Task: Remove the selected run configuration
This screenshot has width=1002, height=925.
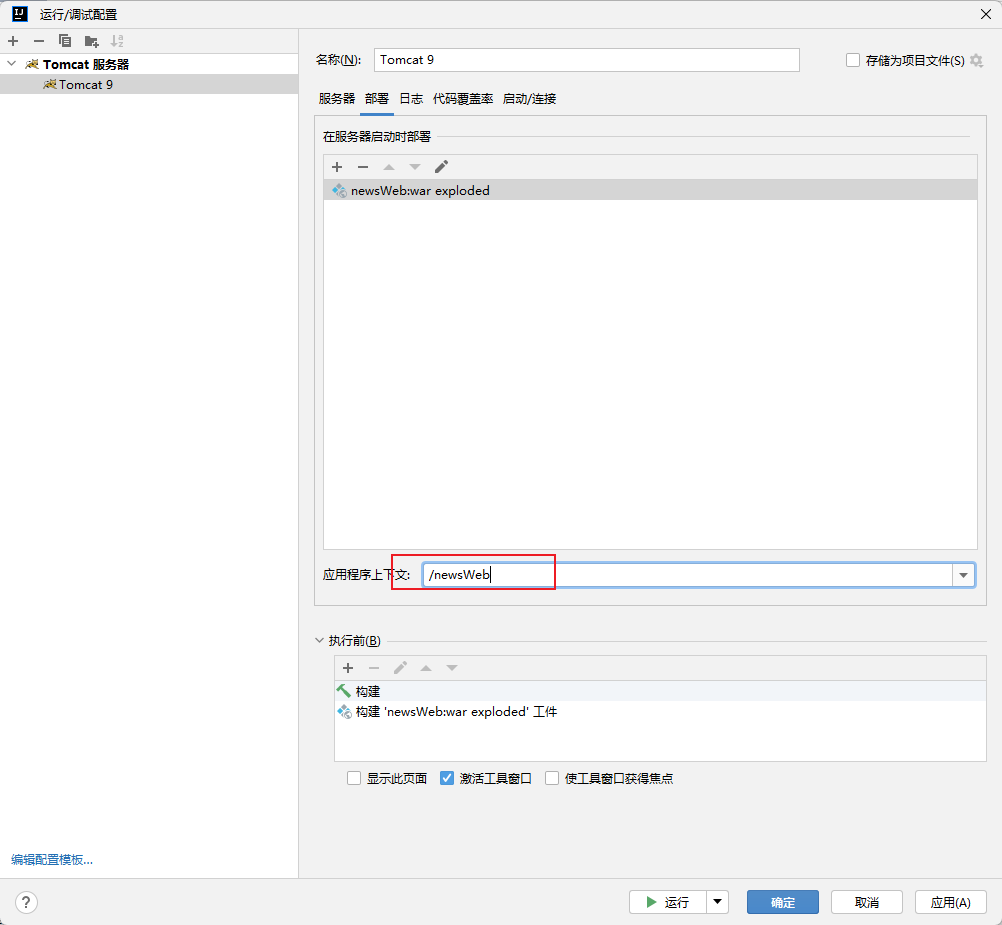Action: pos(39,41)
